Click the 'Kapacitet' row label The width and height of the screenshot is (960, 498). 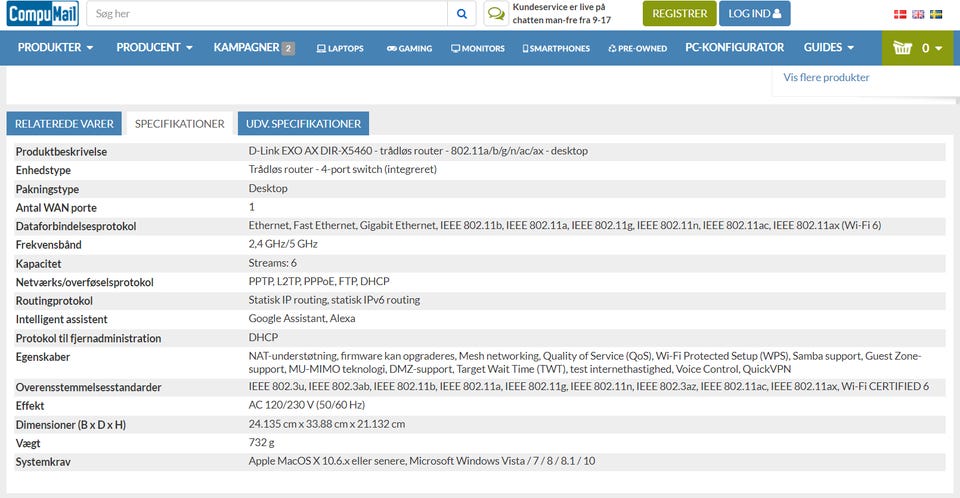[x=38, y=263]
